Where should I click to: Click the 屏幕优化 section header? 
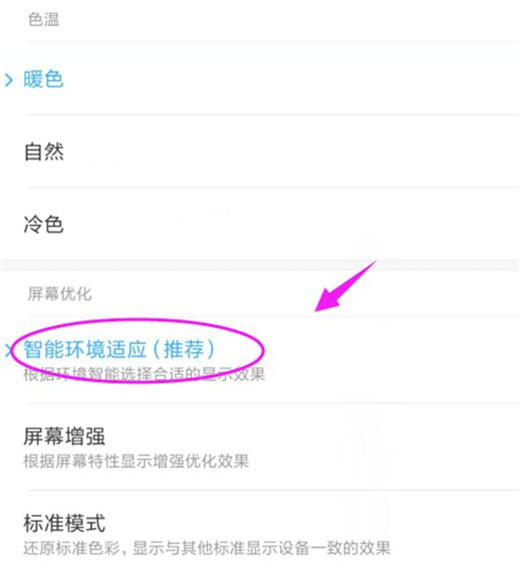coord(60,294)
